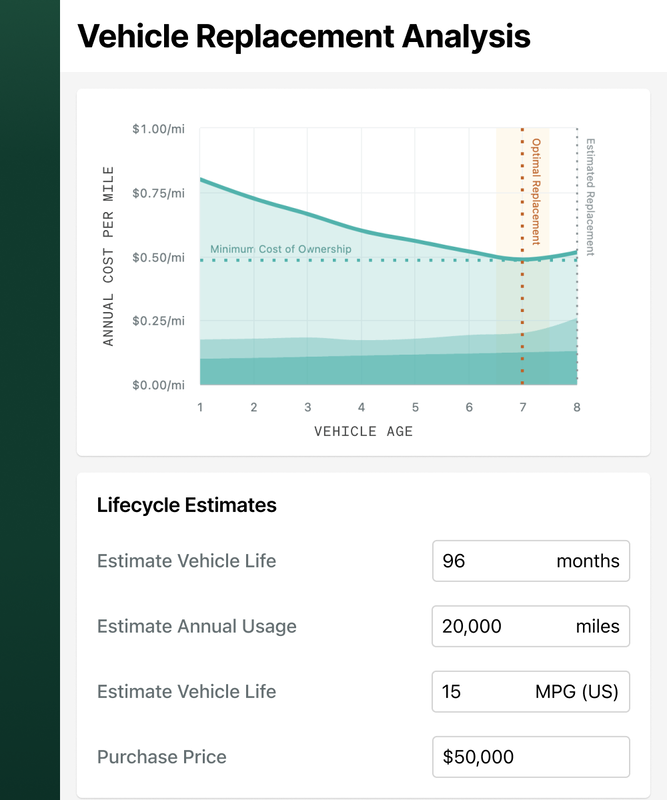This screenshot has height=800, width=667.
Task: Click the Lifecycle Estimates section title
Action: click(x=187, y=505)
